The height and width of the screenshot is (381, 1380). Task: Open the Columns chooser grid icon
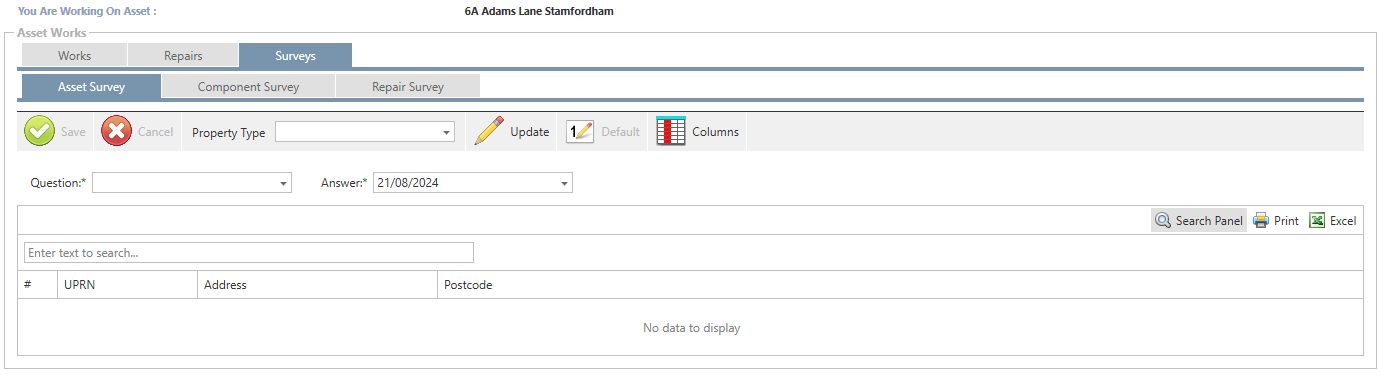[671, 131]
